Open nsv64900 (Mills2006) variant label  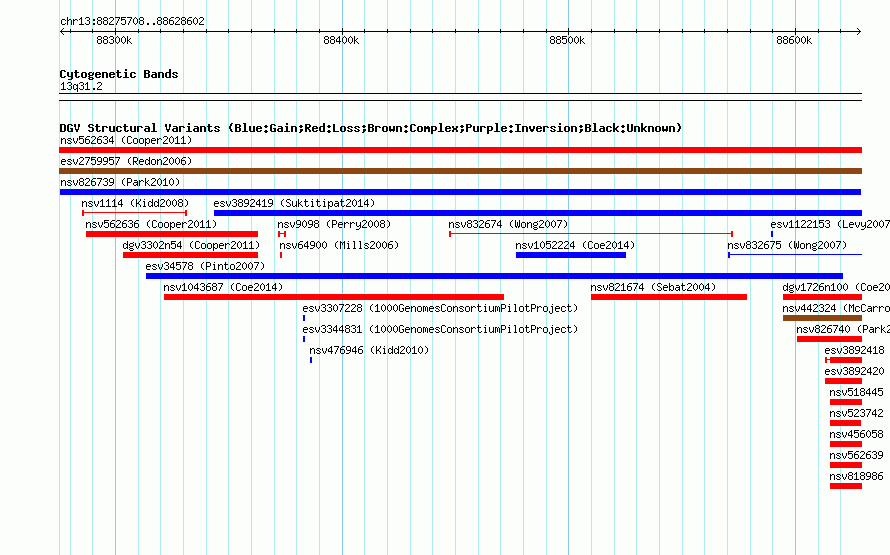339,245
